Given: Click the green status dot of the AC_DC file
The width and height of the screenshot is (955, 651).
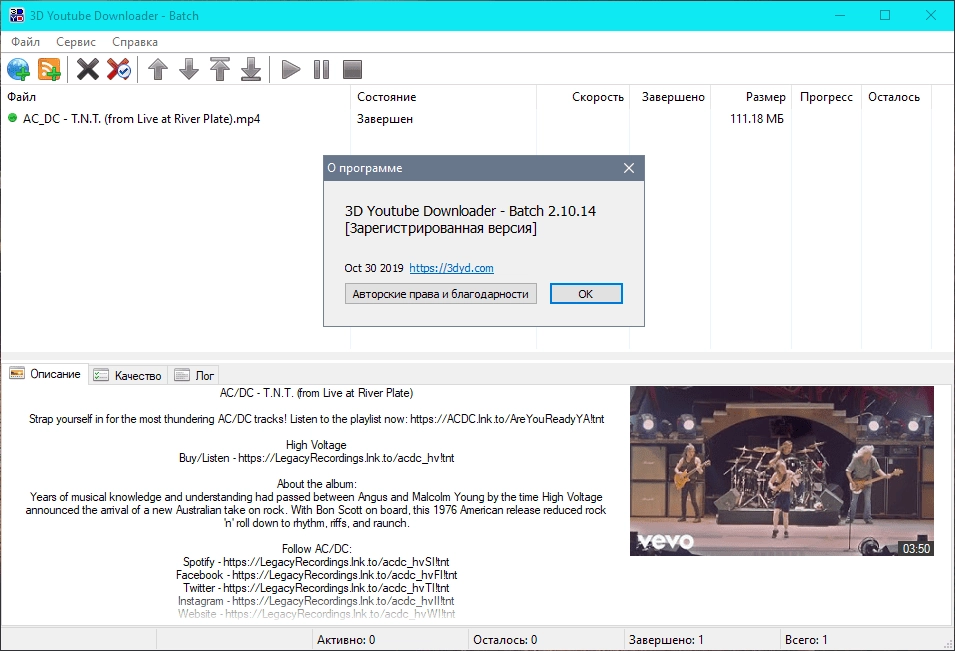Looking at the screenshot, I should [x=12, y=118].
